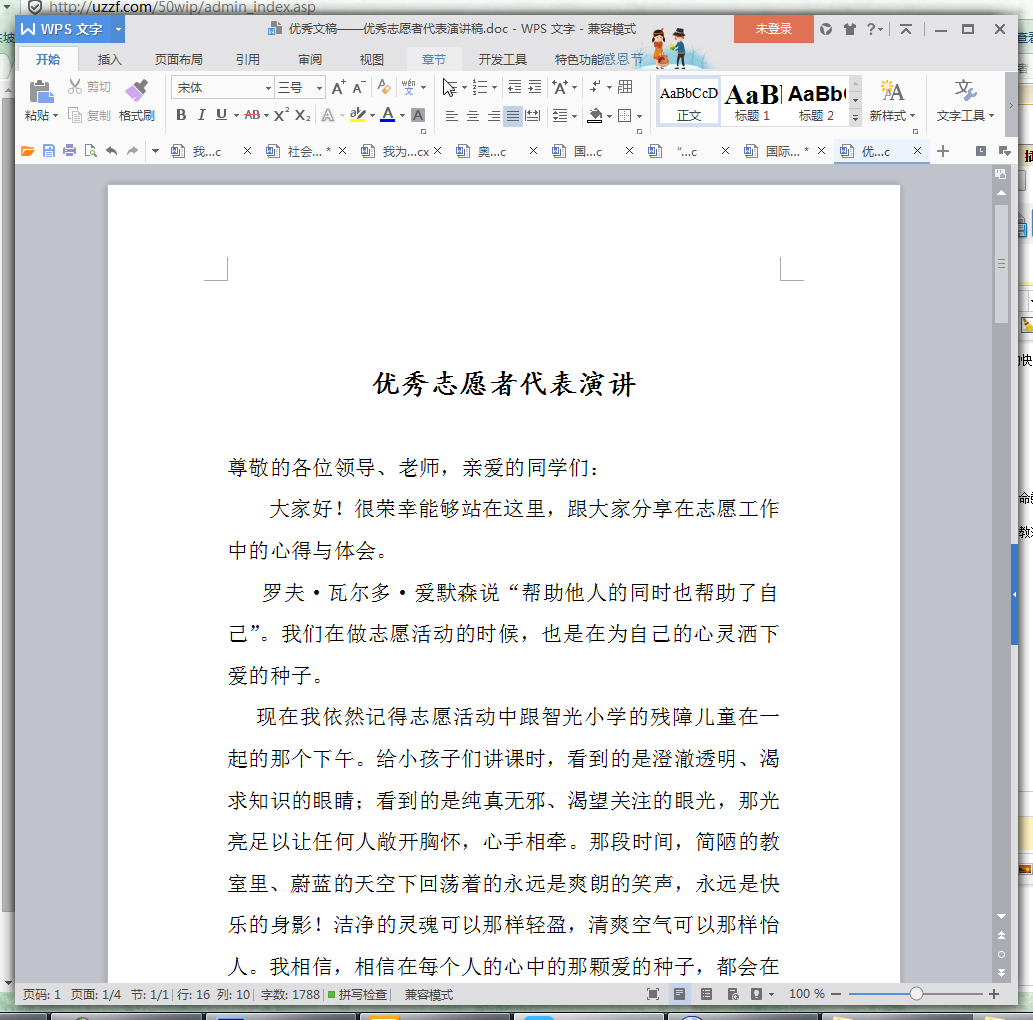The height and width of the screenshot is (1020, 1033).
Task: Cut selection with the scissors icon
Action: 75,86
